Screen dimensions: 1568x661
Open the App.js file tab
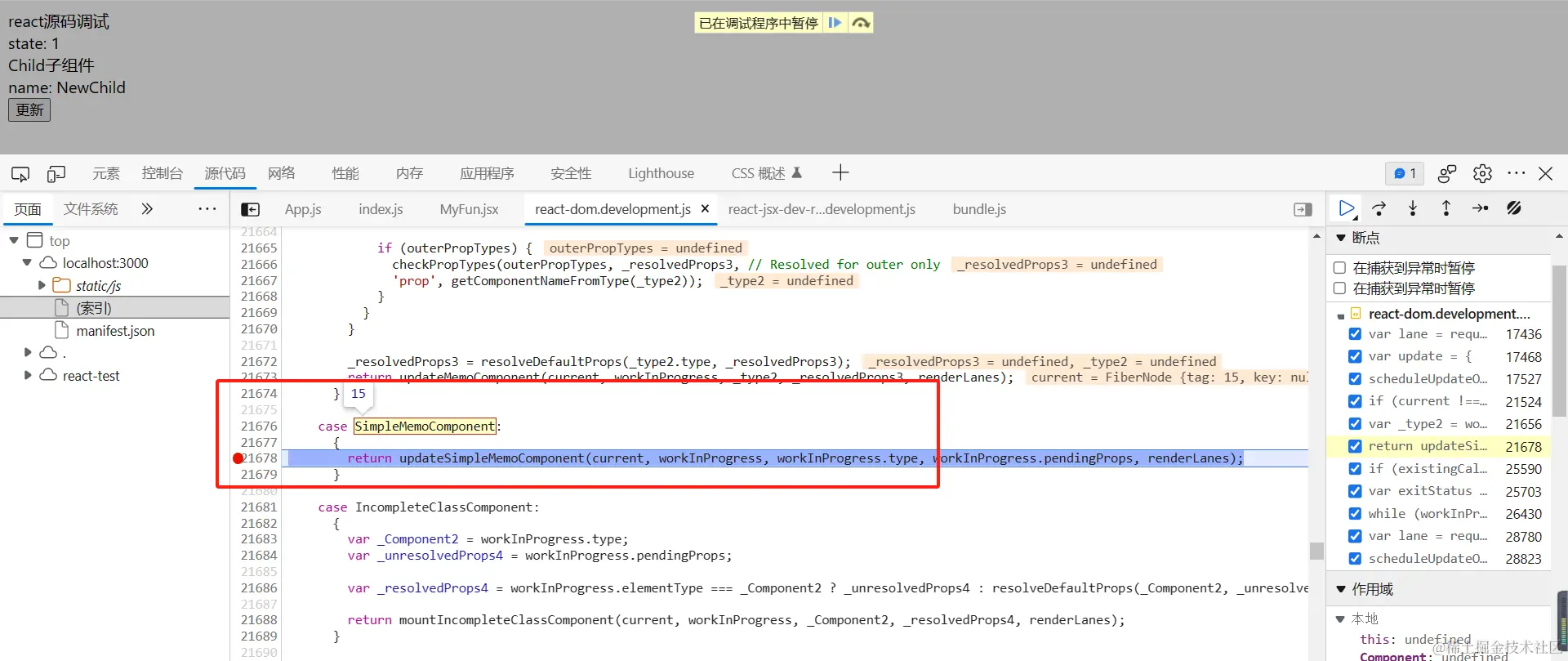pos(303,209)
